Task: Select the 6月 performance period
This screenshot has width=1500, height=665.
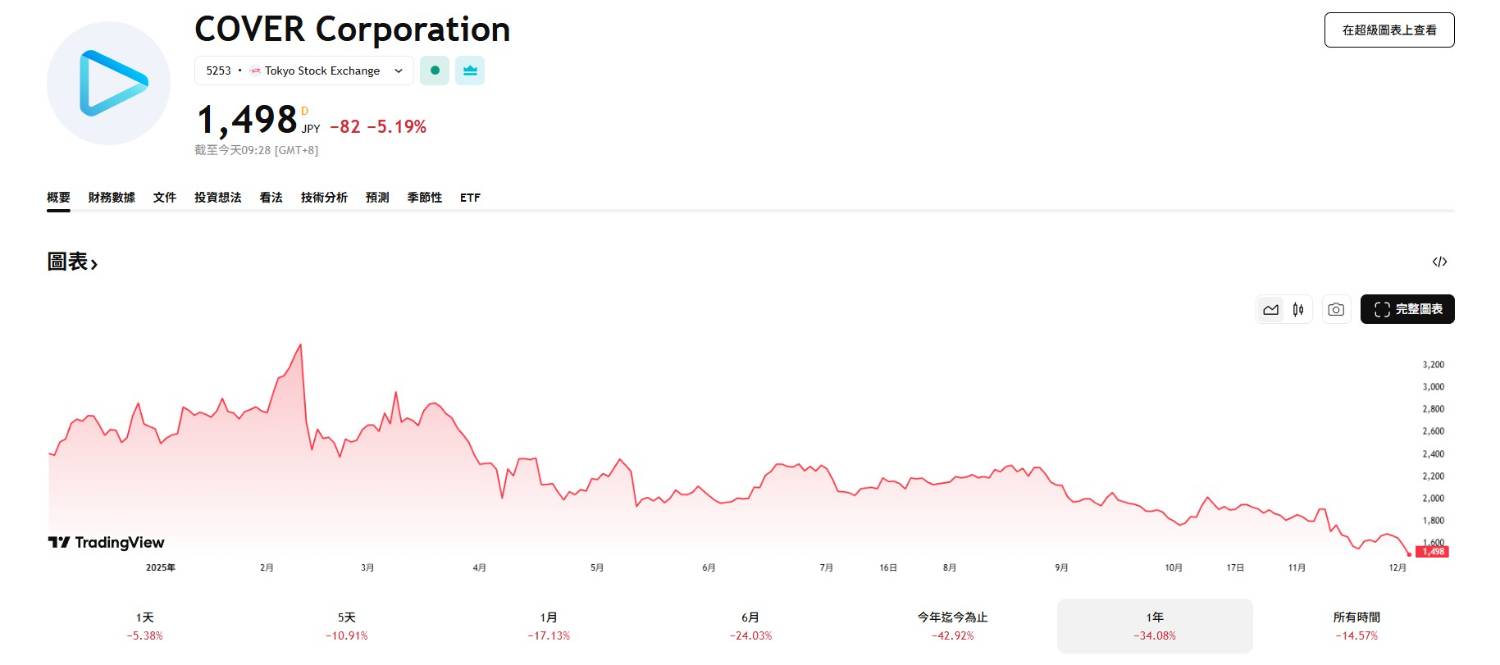Action: coord(750,626)
